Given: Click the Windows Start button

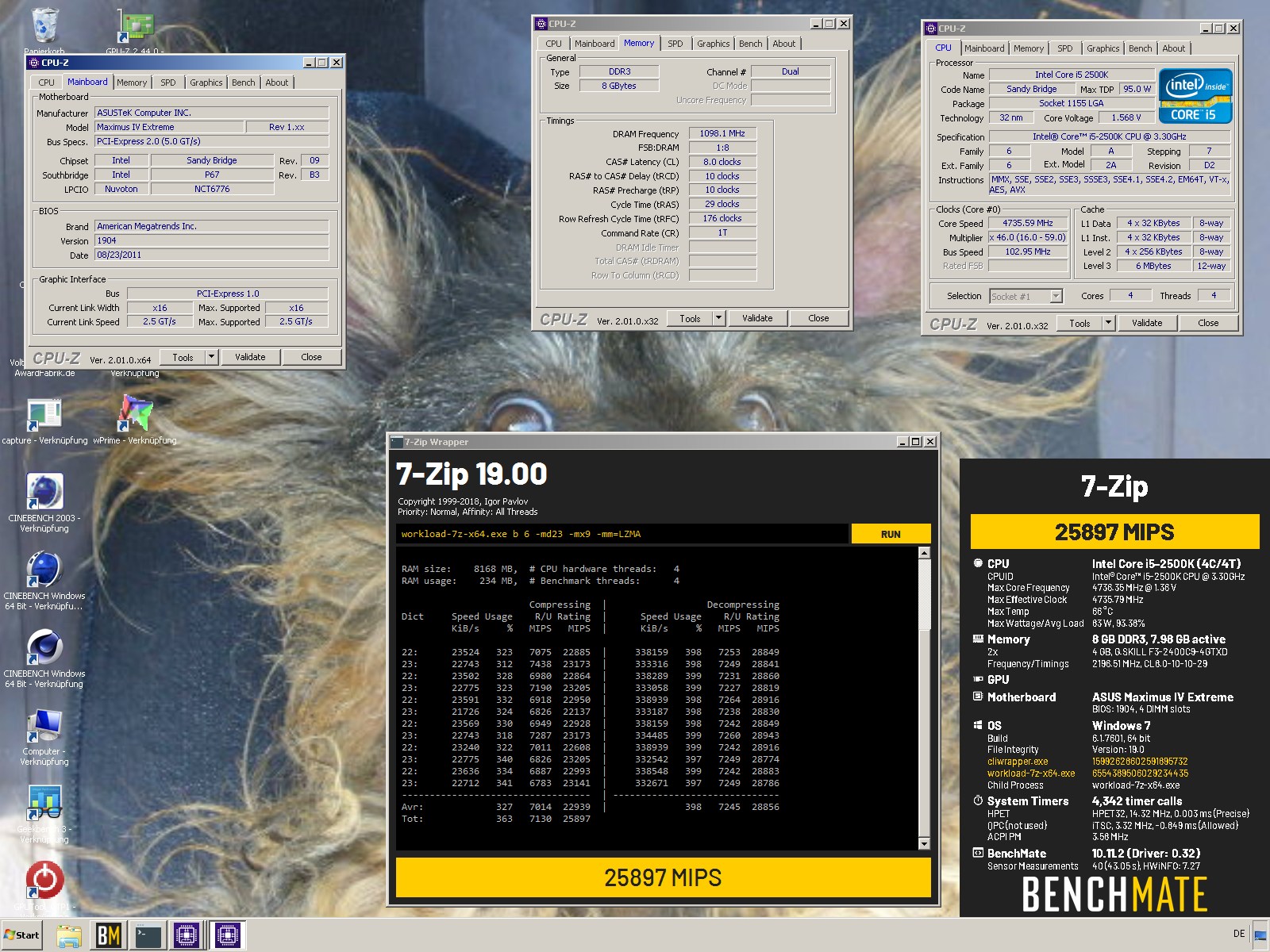Looking at the screenshot, I should tap(22, 935).
